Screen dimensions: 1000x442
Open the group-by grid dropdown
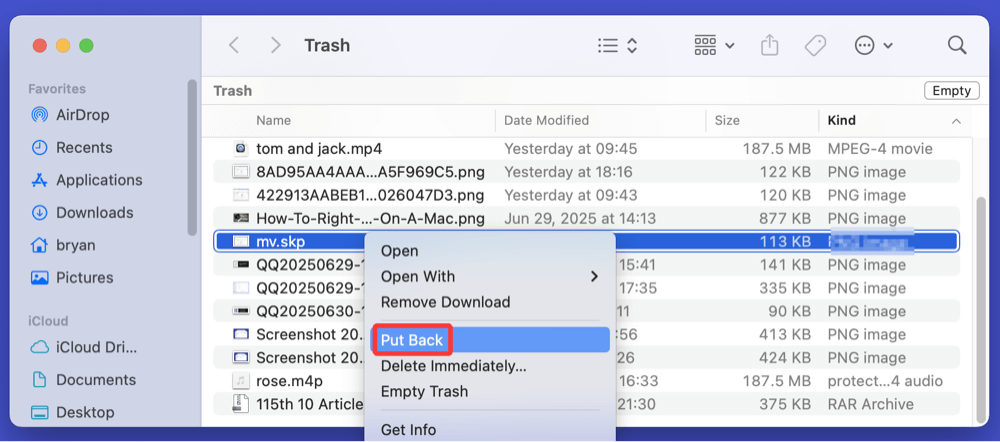point(714,45)
